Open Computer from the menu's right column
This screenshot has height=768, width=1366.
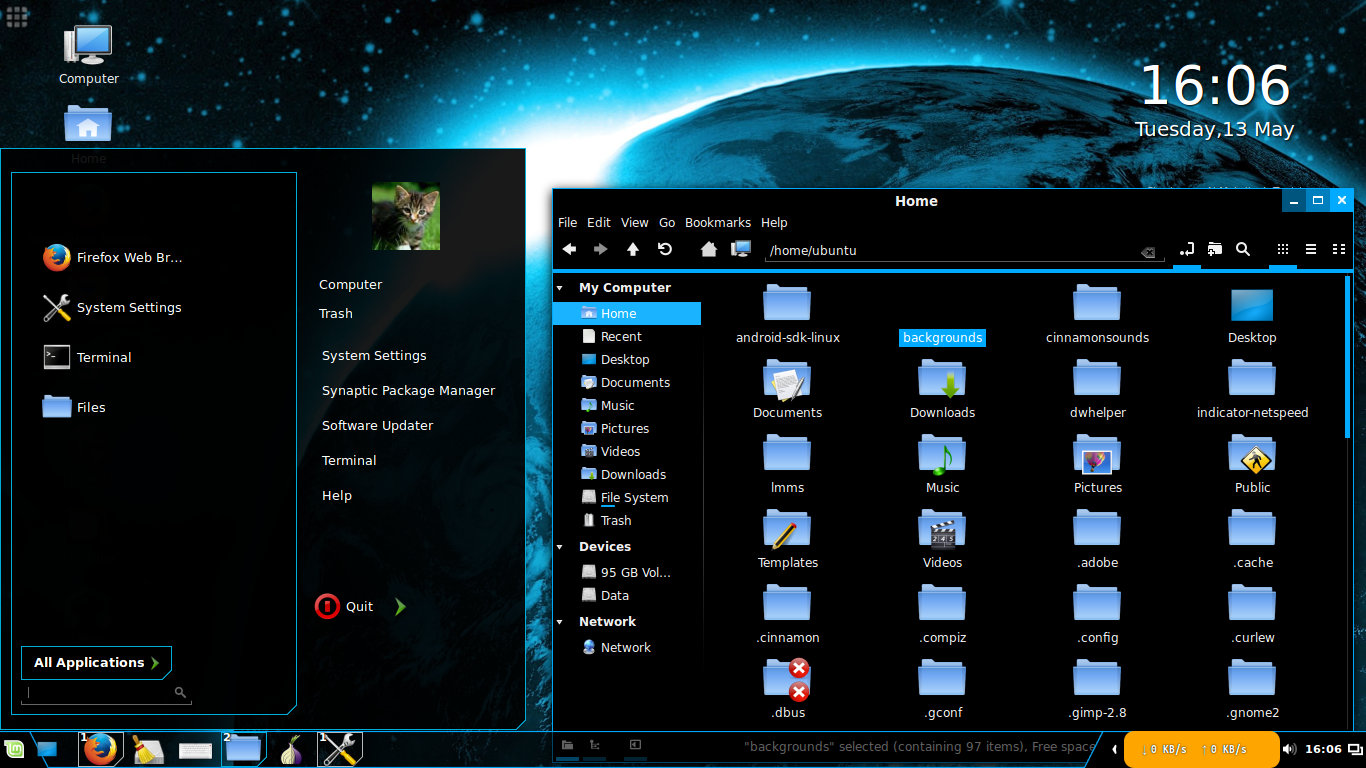point(350,285)
